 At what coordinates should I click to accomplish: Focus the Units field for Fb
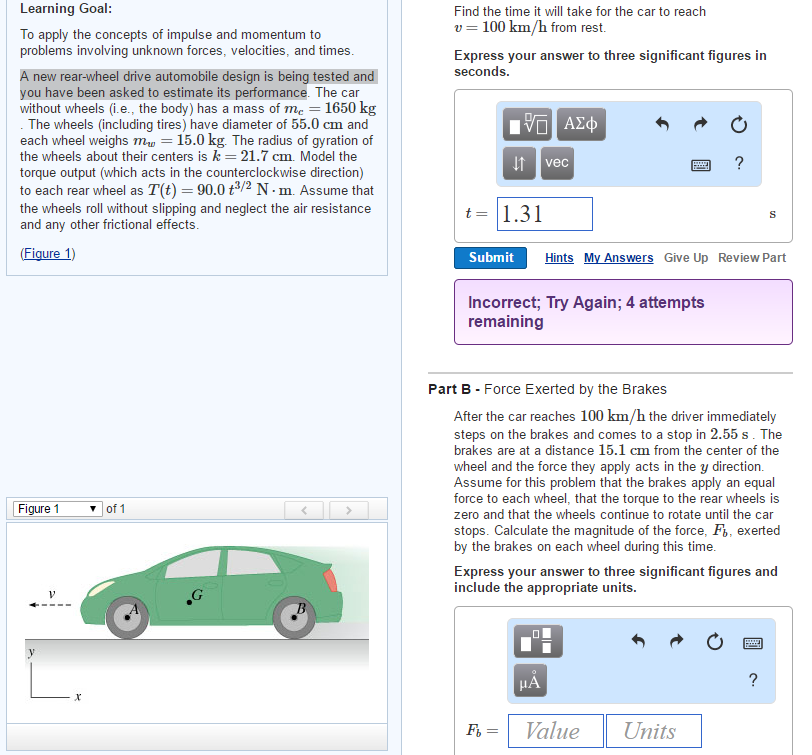point(649,731)
